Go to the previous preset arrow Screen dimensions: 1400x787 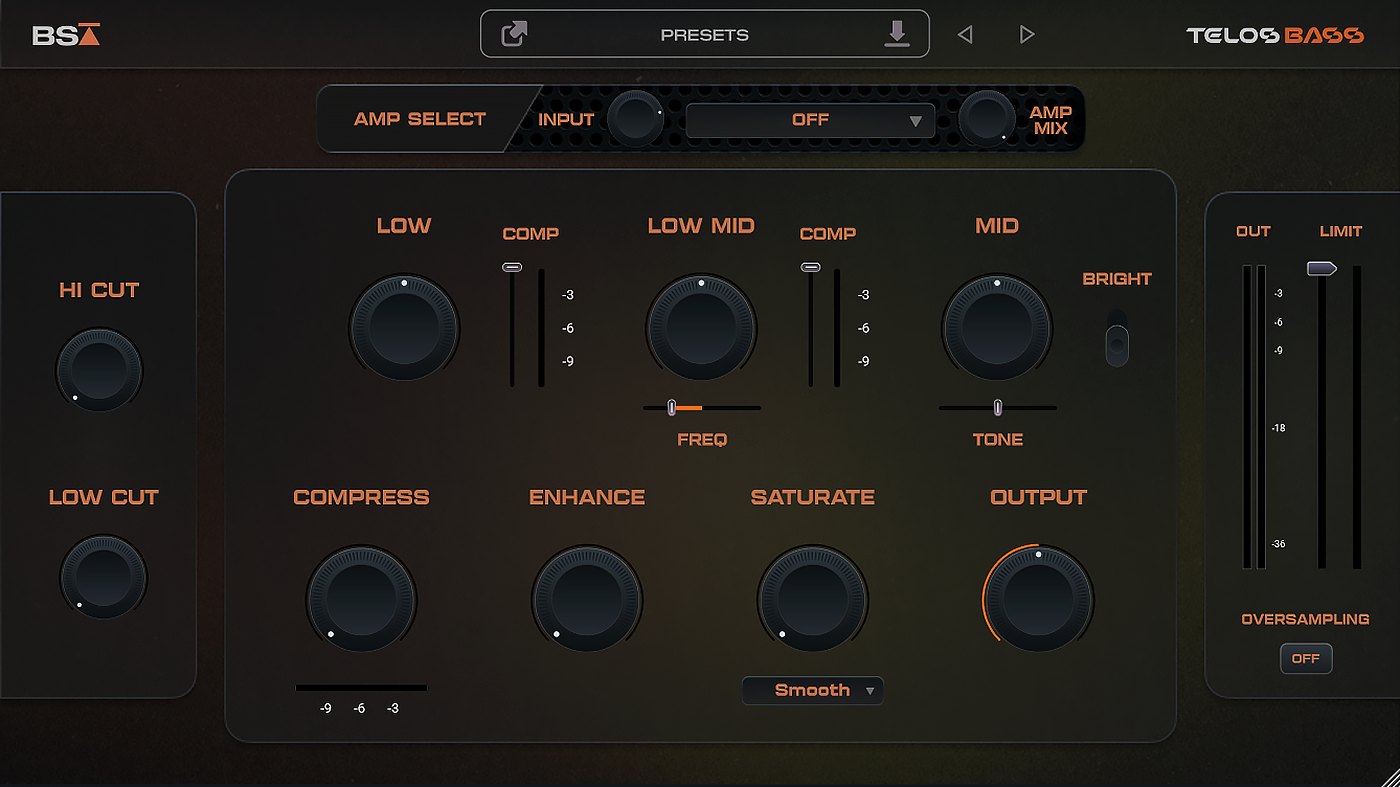[965, 35]
